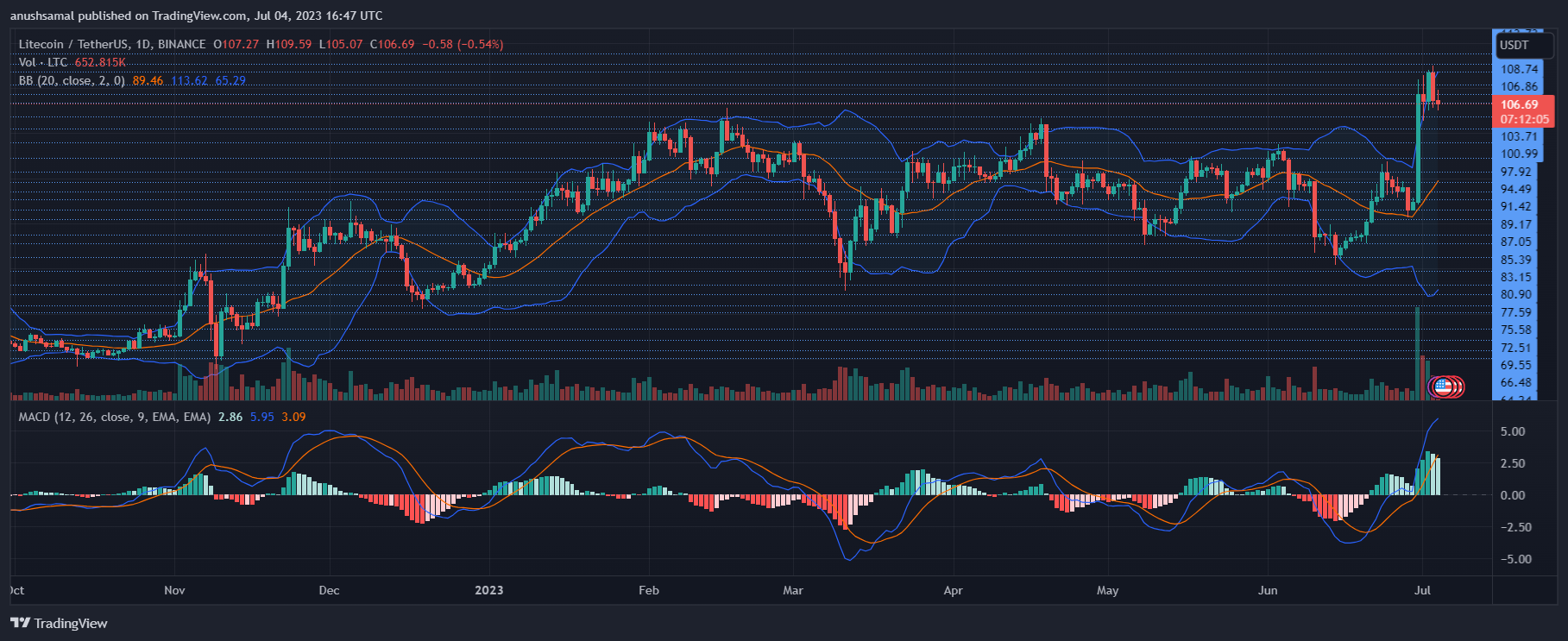
Task: Click the 5.00 level on MACD scale
Action: [x=1513, y=431]
